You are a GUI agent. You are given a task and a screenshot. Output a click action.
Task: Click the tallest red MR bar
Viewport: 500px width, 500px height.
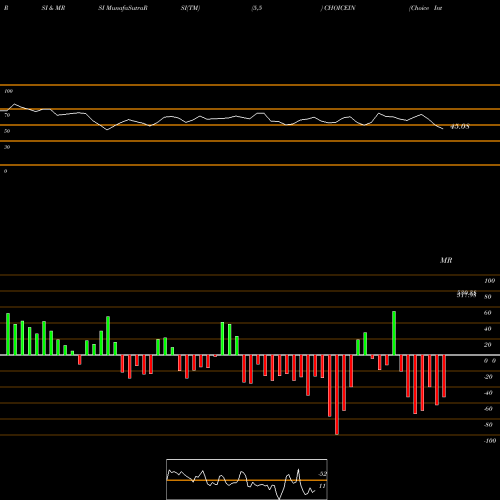point(337,395)
